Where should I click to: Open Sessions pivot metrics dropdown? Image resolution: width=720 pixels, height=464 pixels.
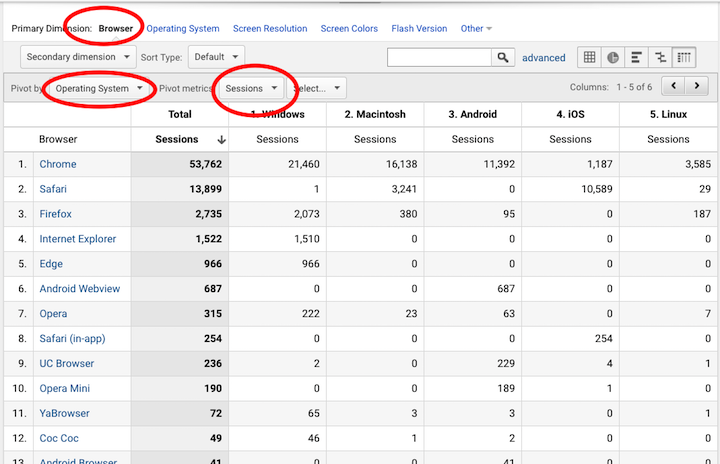tap(251, 88)
